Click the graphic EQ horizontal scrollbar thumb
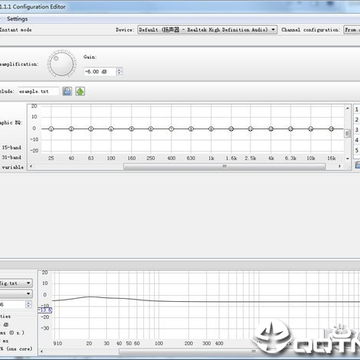 (224, 166)
